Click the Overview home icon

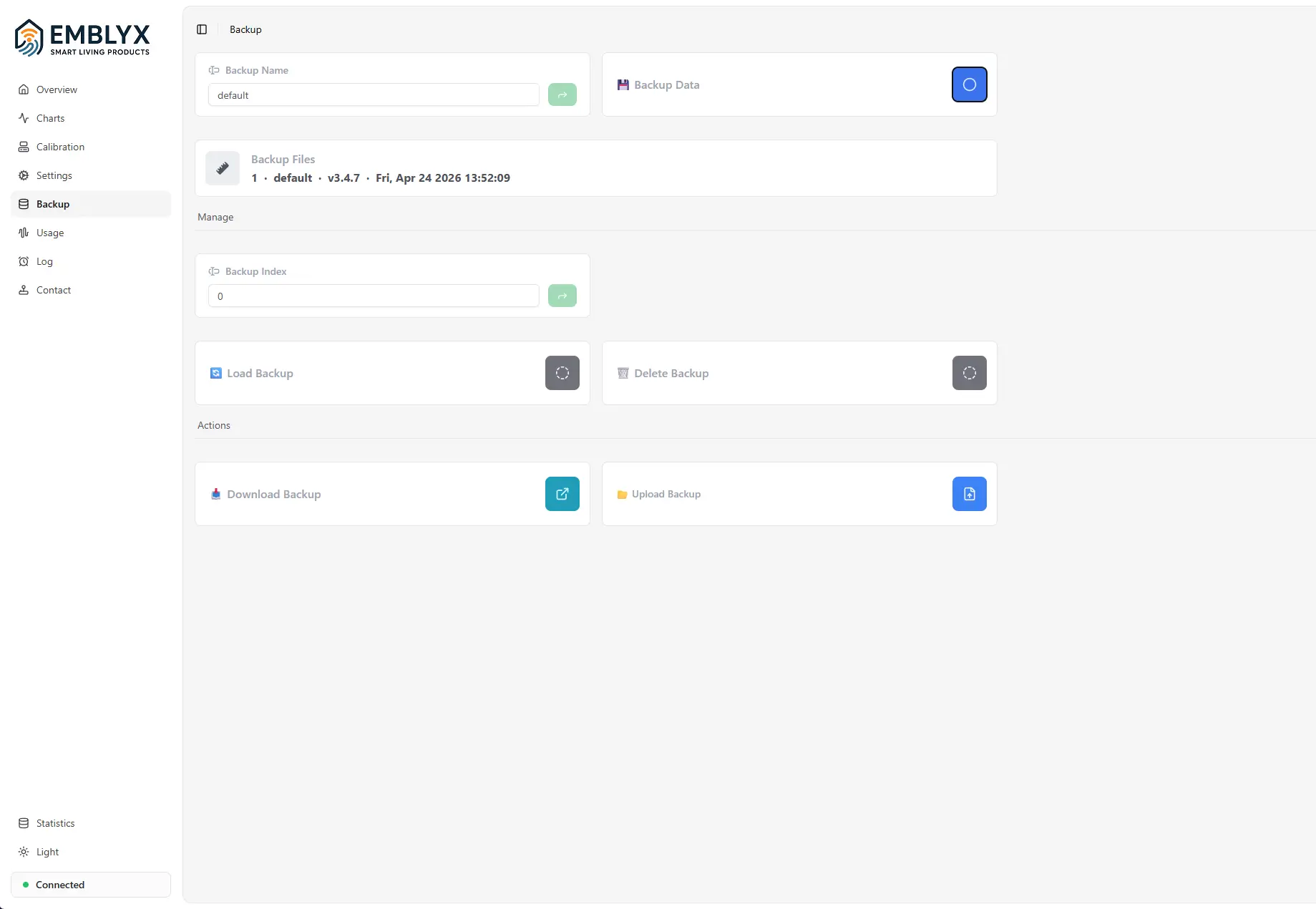coord(24,89)
